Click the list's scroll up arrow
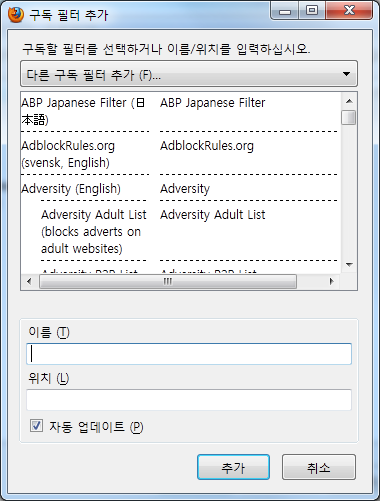This screenshot has width=380, height=501. coord(349,101)
